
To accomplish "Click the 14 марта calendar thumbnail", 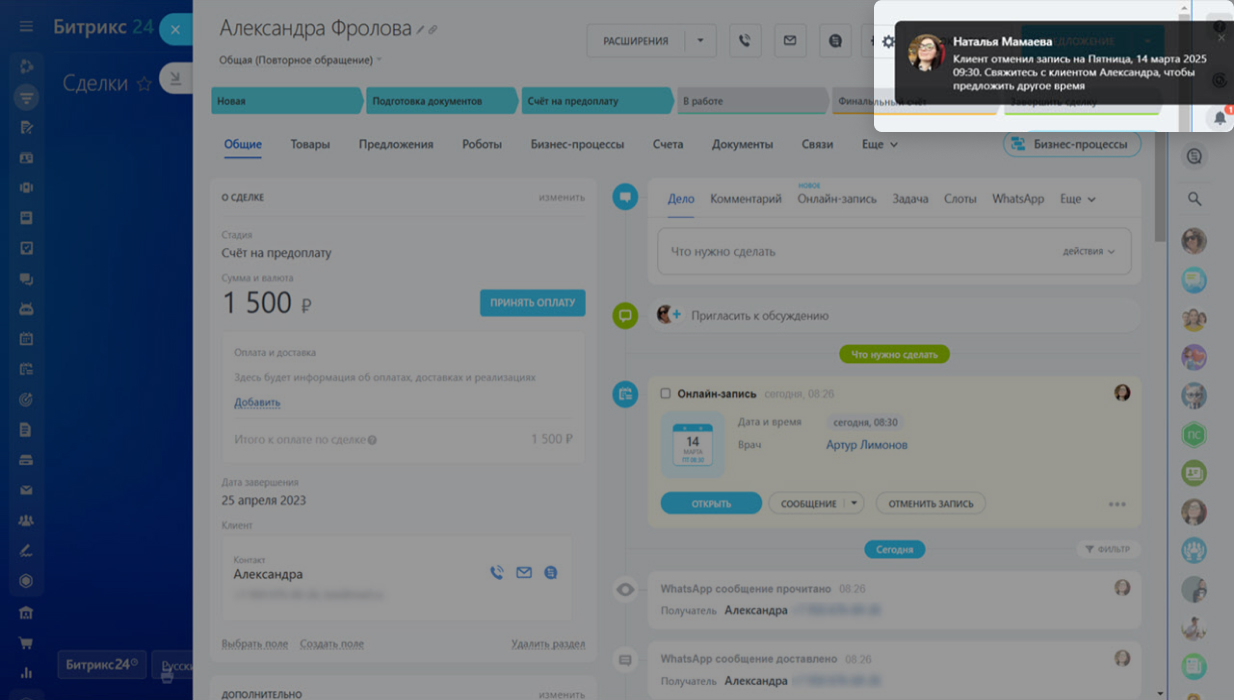I will click(x=692, y=444).
